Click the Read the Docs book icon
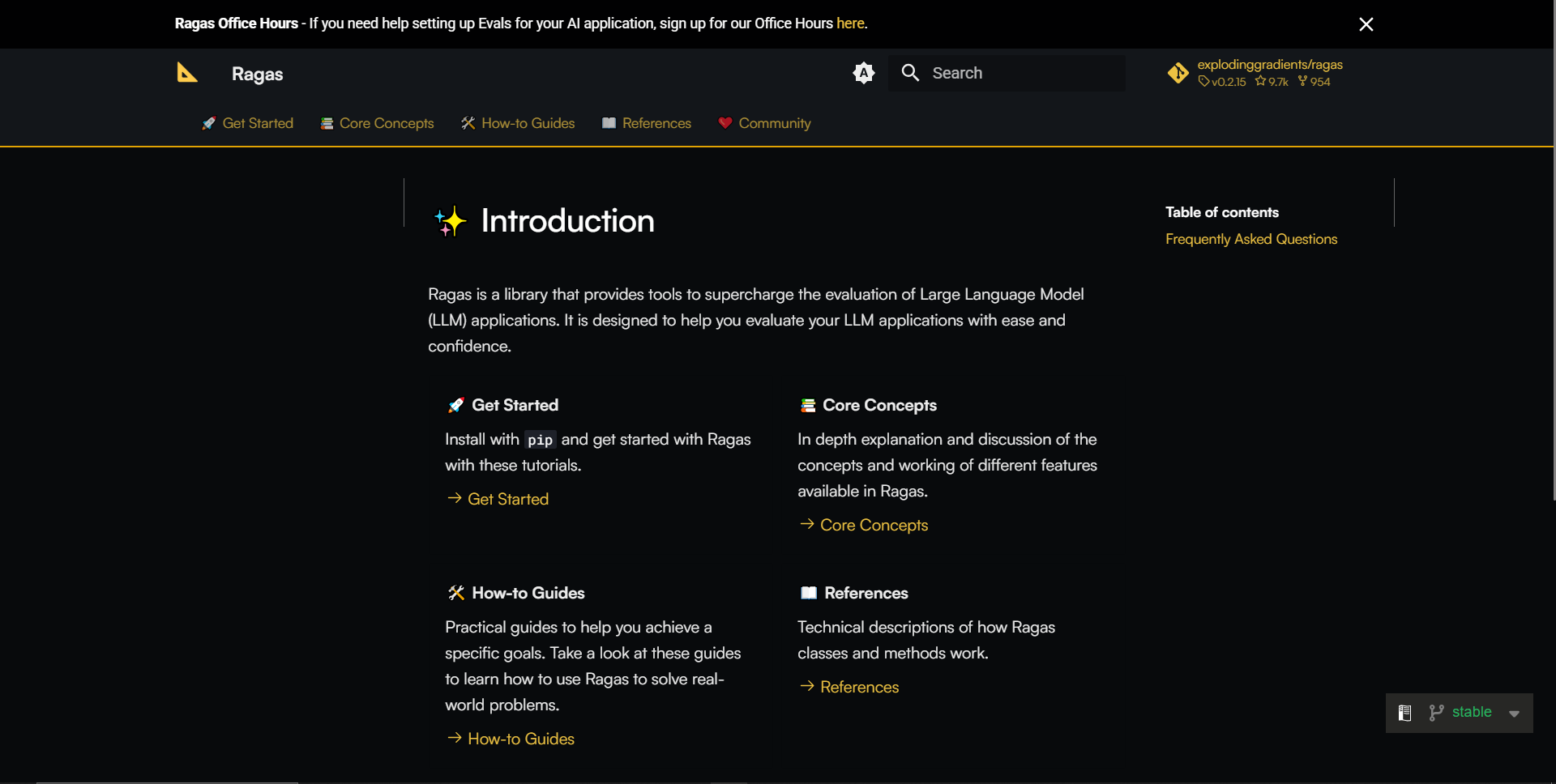Image resolution: width=1556 pixels, height=784 pixels. 1405,713
